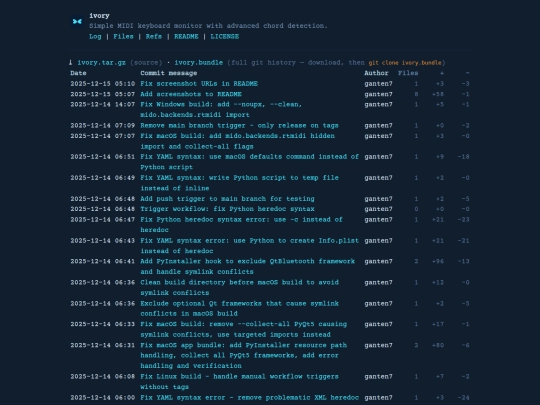
Task: Open commit 'Fix screenshot URLs in README'
Action: [199, 84]
